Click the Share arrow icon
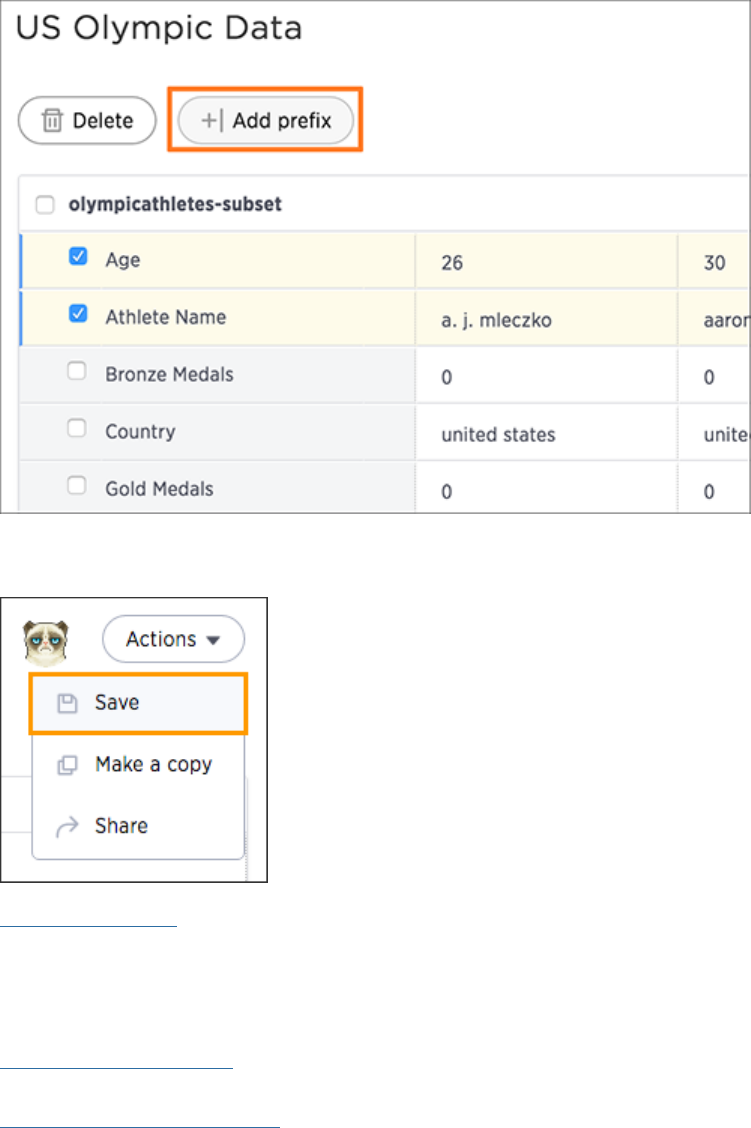The height and width of the screenshot is (1128, 751). [67, 826]
